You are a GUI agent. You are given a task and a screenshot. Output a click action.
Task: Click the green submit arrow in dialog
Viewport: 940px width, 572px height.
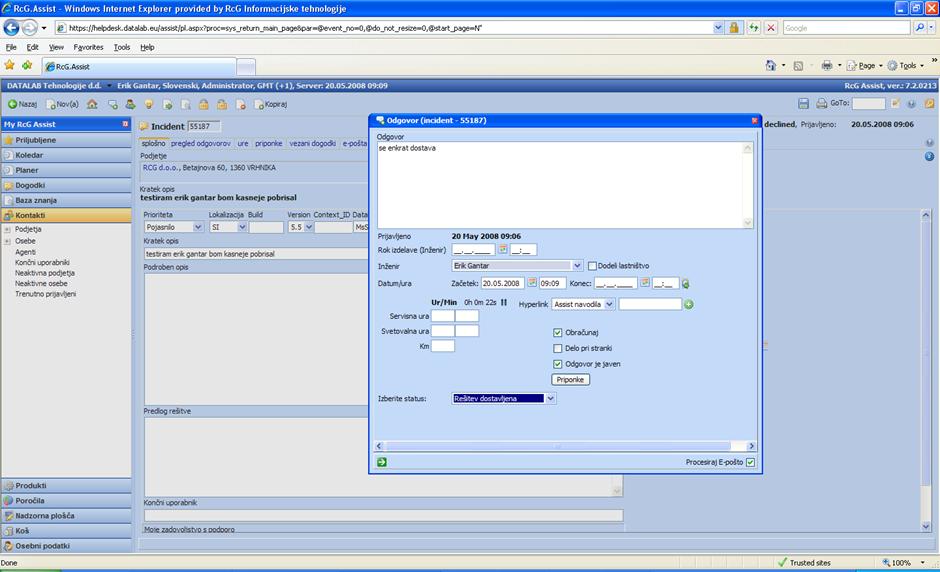pos(382,462)
